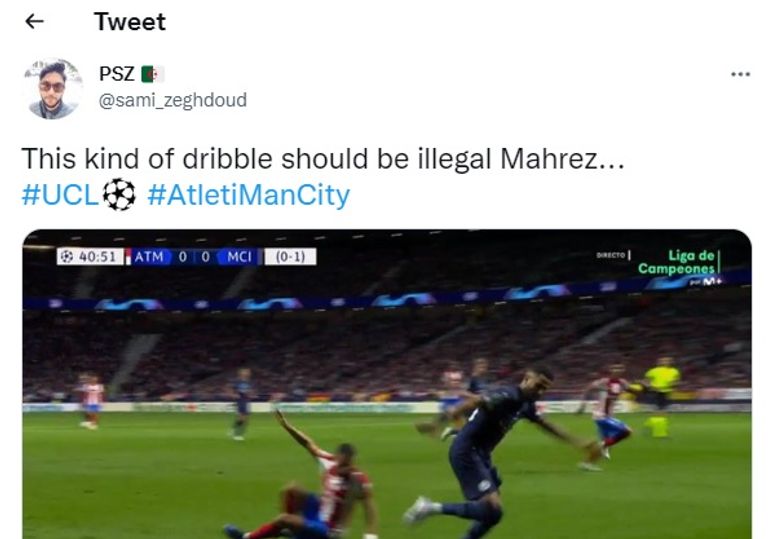Open the #AtletiManCity hashtag link
Screen dimensions: 768x539
click(248, 195)
